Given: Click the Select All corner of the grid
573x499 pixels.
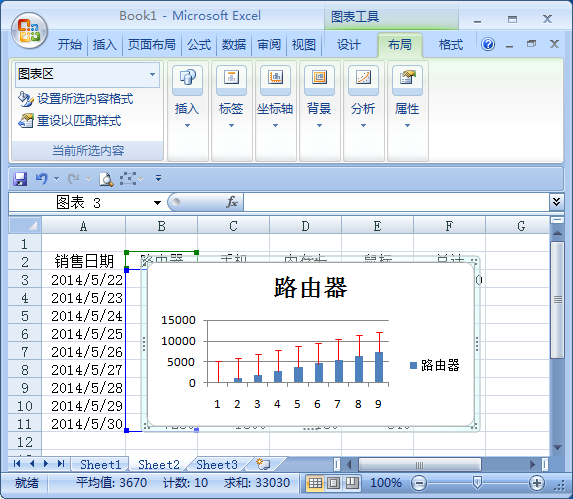Looking at the screenshot, I should point(25,225).
